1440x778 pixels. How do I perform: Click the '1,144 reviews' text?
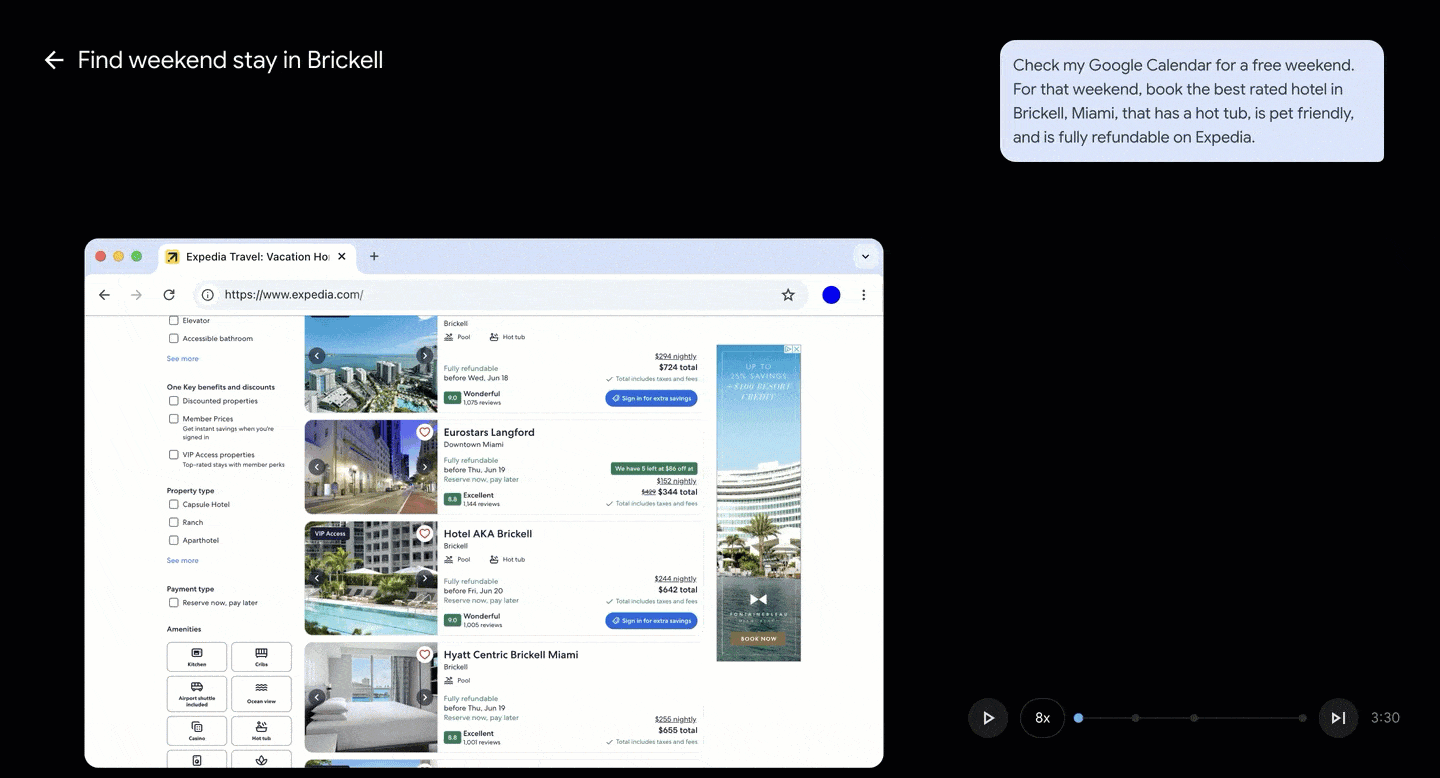tap(482, 504)
